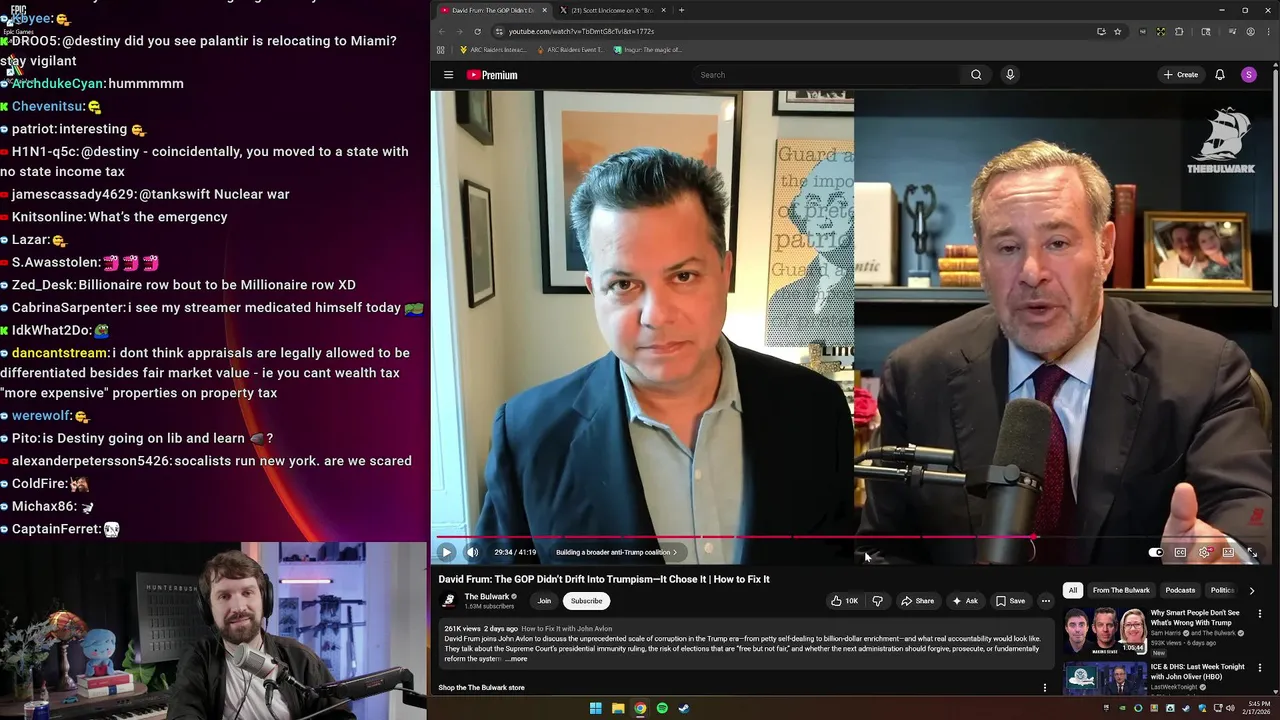Show more filter chips with right arrow
This screenshot has width=1280, height=720.
pos(1251,591)
